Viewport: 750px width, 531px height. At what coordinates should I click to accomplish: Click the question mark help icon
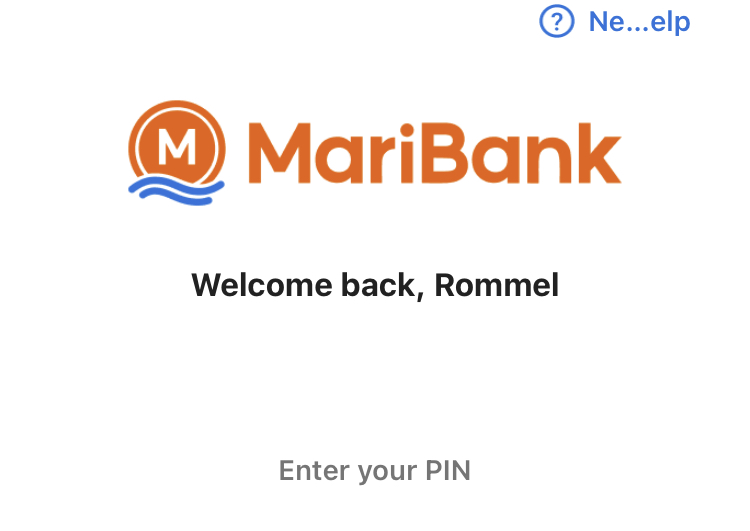click(x=556, y=21)
